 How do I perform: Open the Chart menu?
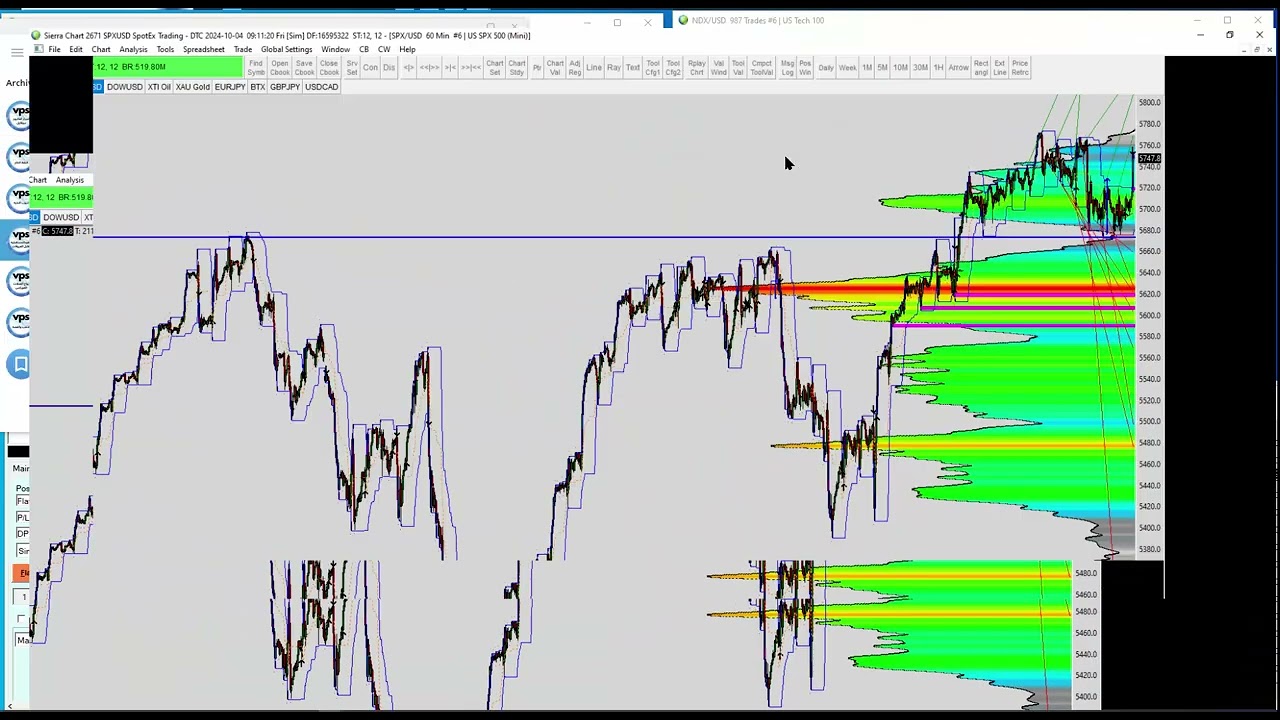pyautogui.click(x=101, y=49)
